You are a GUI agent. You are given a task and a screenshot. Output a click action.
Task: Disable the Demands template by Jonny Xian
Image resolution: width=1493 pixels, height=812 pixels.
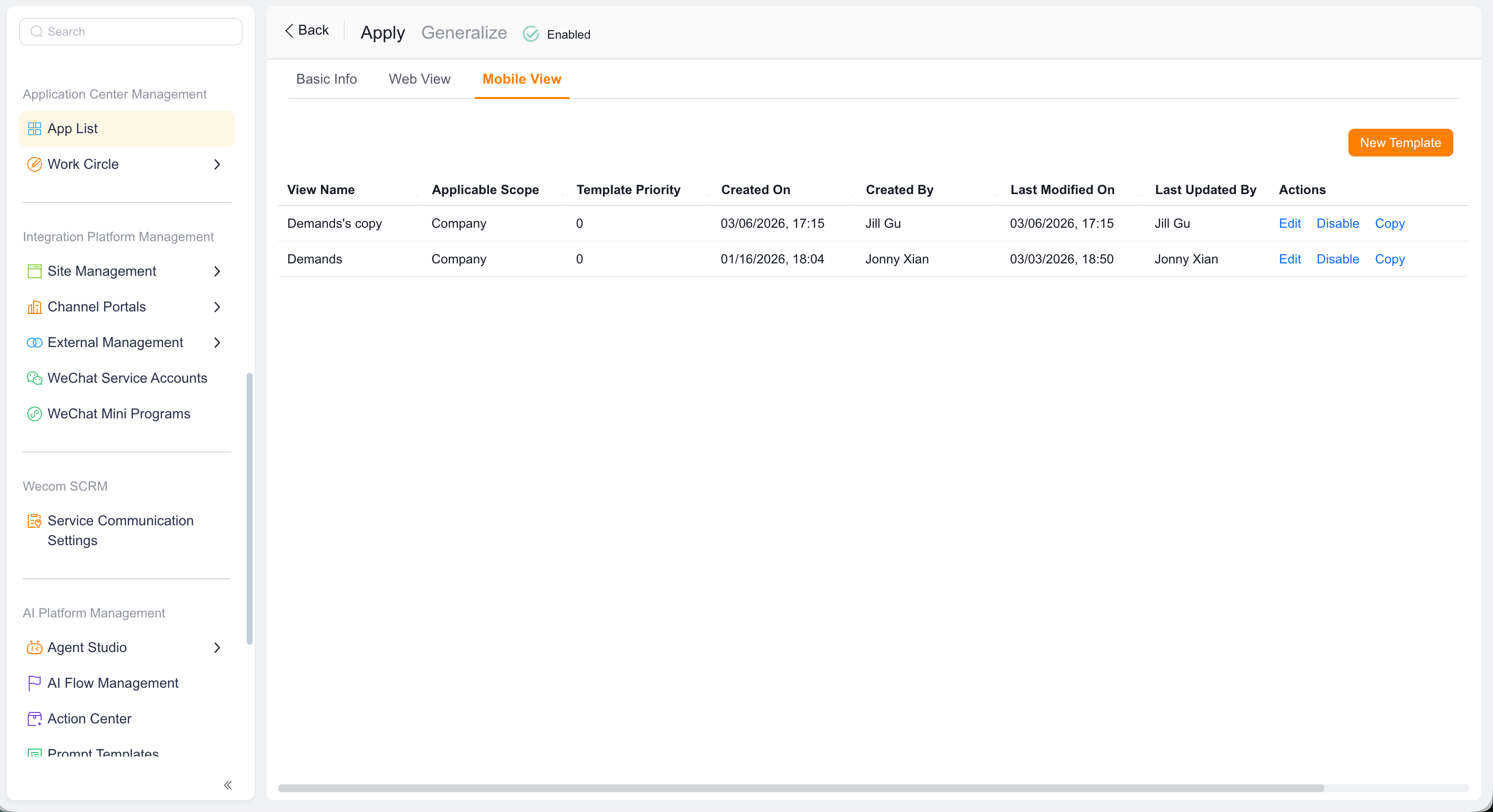tap(1337, 259)
